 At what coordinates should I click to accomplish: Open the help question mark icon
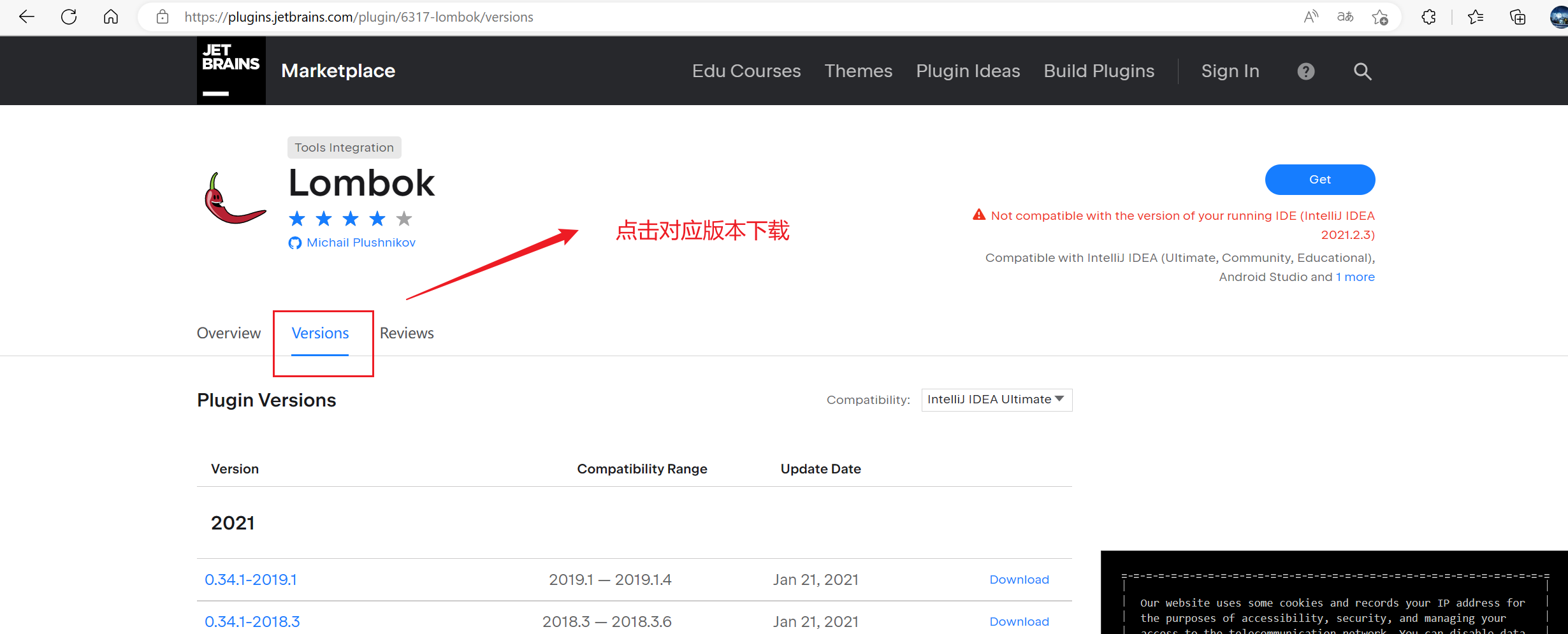pos(1306,71)
